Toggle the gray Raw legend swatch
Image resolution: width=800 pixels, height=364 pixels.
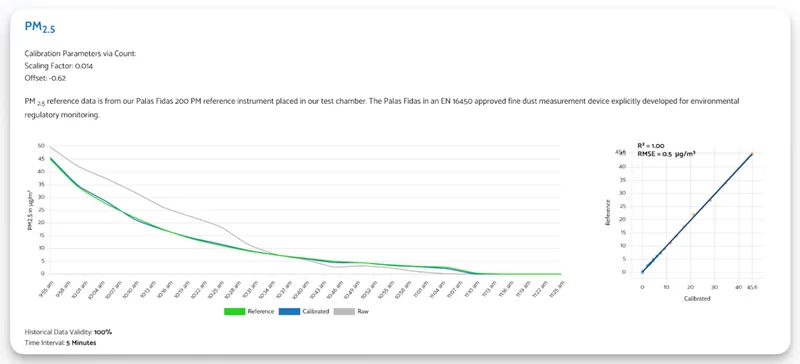point(343,311)
